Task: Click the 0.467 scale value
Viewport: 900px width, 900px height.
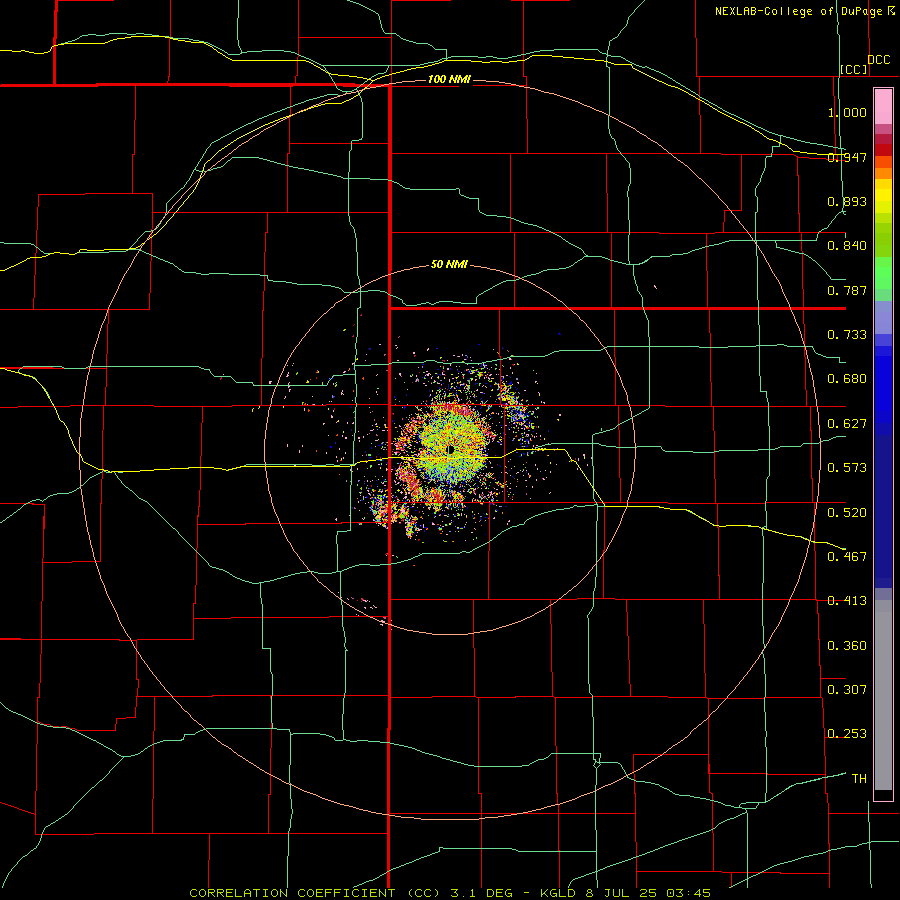Action: tap(847, 557)
